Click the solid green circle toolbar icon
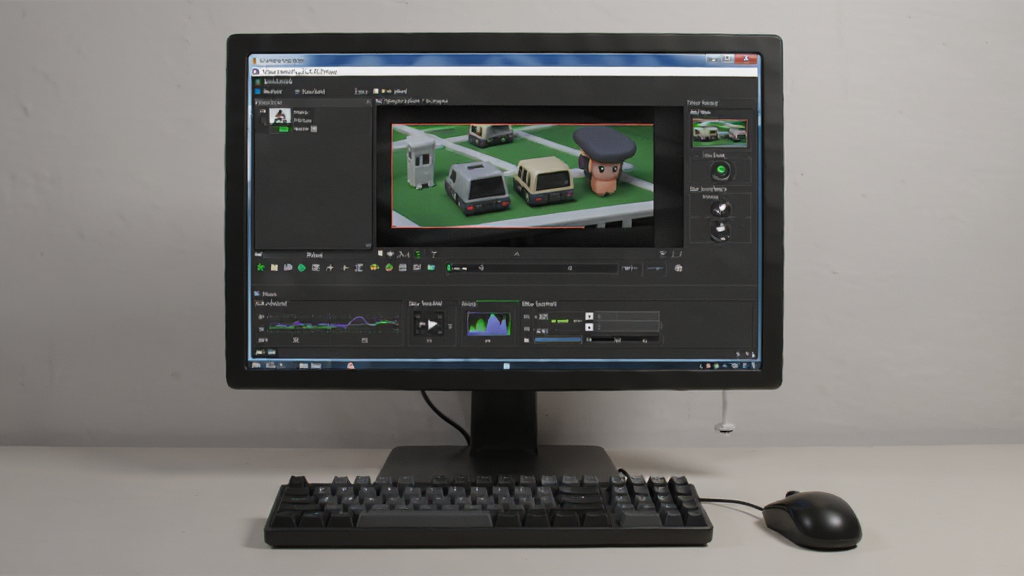 pyautogui.click(x=302, y=268)
